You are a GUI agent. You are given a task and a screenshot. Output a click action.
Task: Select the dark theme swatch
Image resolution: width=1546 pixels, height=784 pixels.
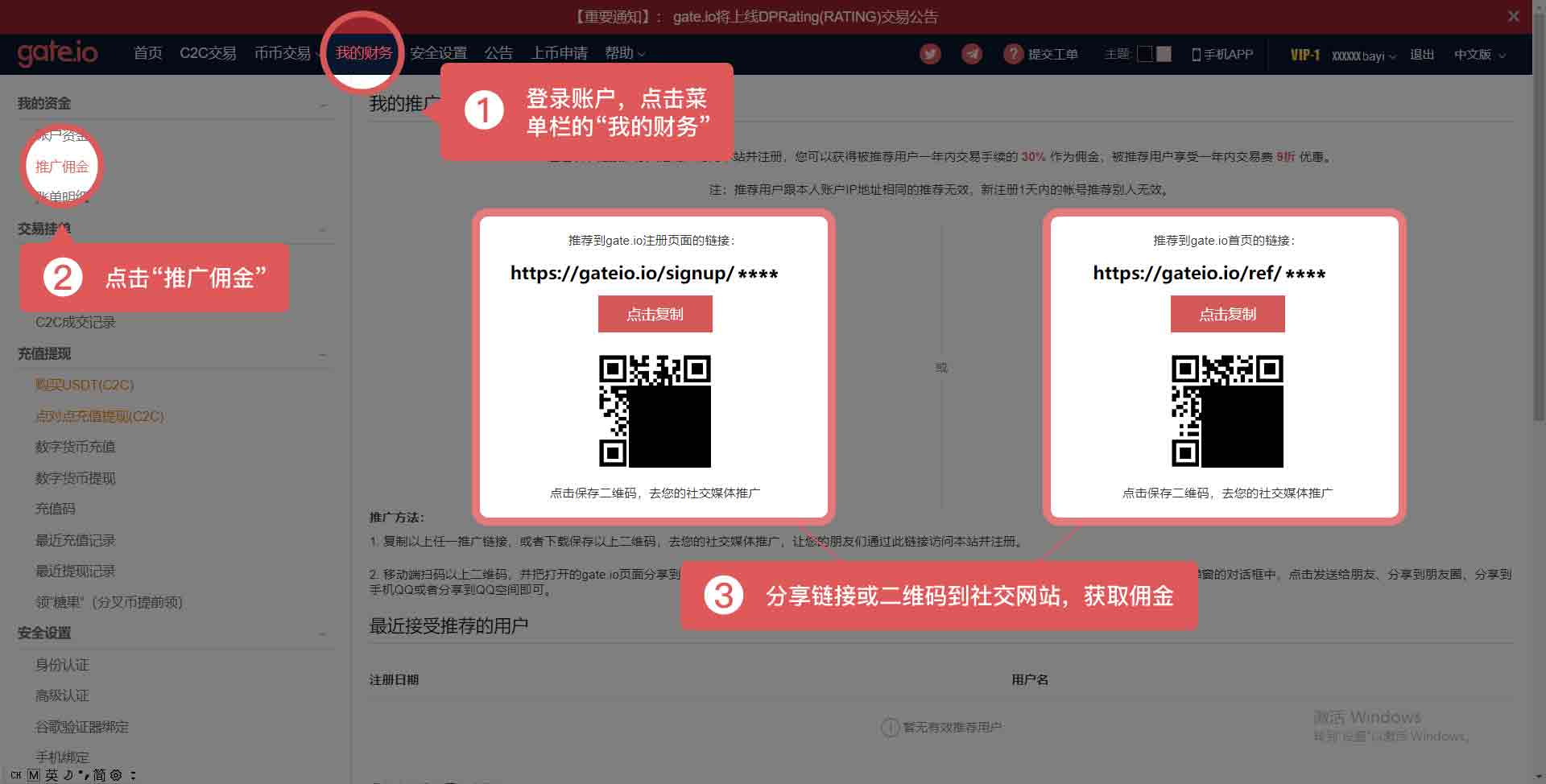pyautogui.click(x=1145, y=54)
